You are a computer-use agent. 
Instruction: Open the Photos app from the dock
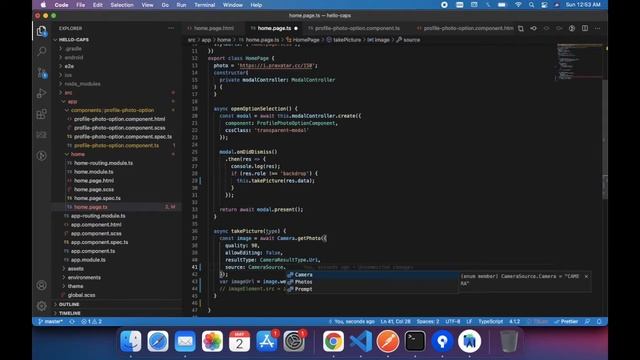point(212,341)
